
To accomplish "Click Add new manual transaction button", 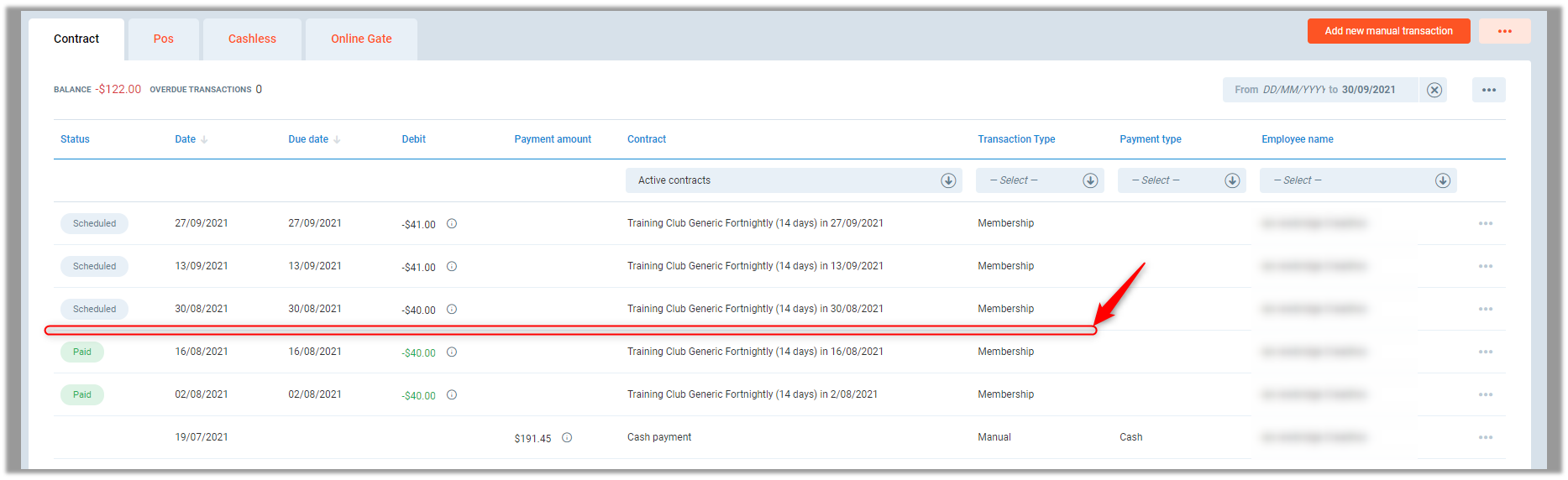I will [1388, 31].
